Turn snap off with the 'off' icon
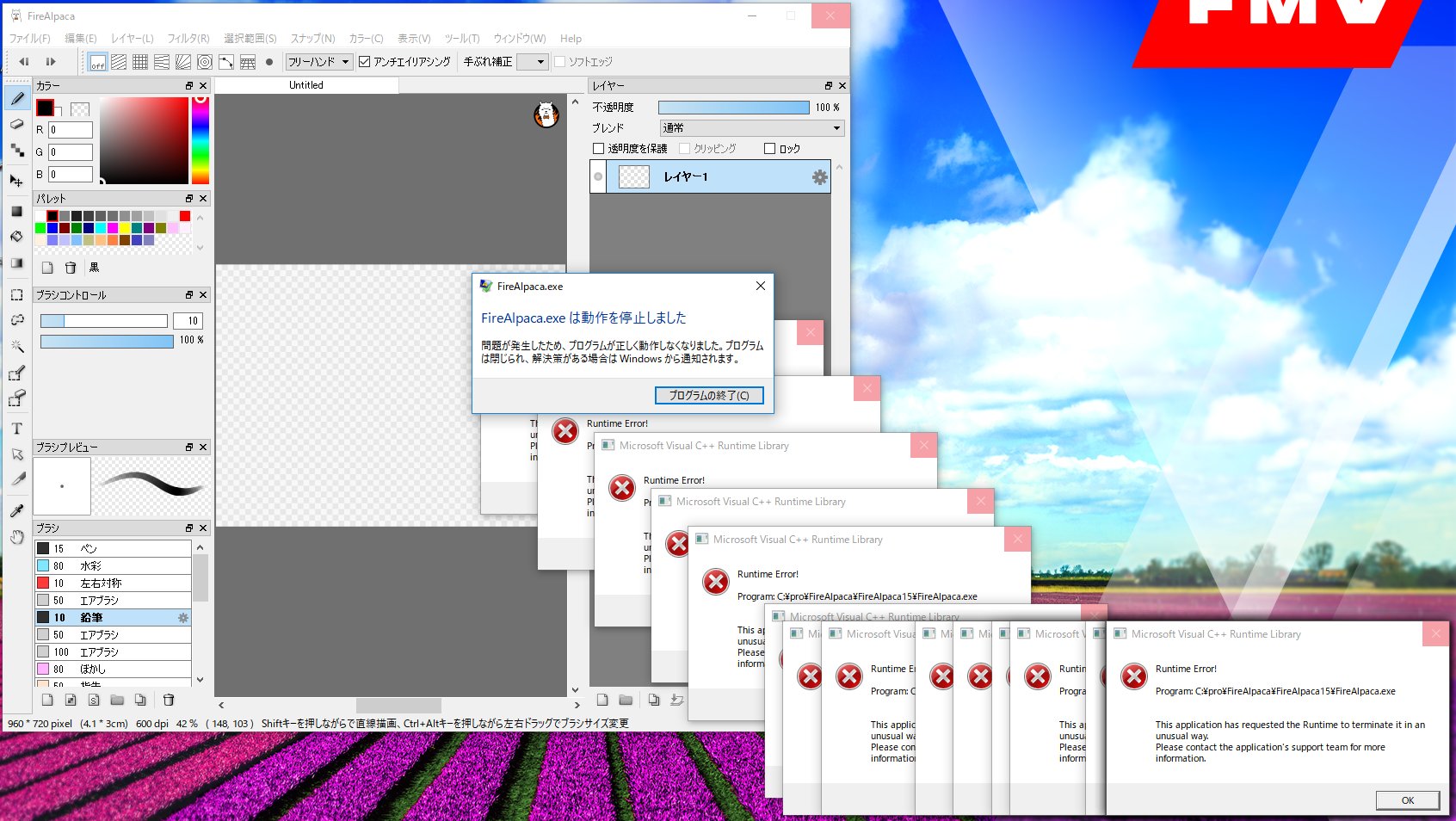 pos(97,62)
